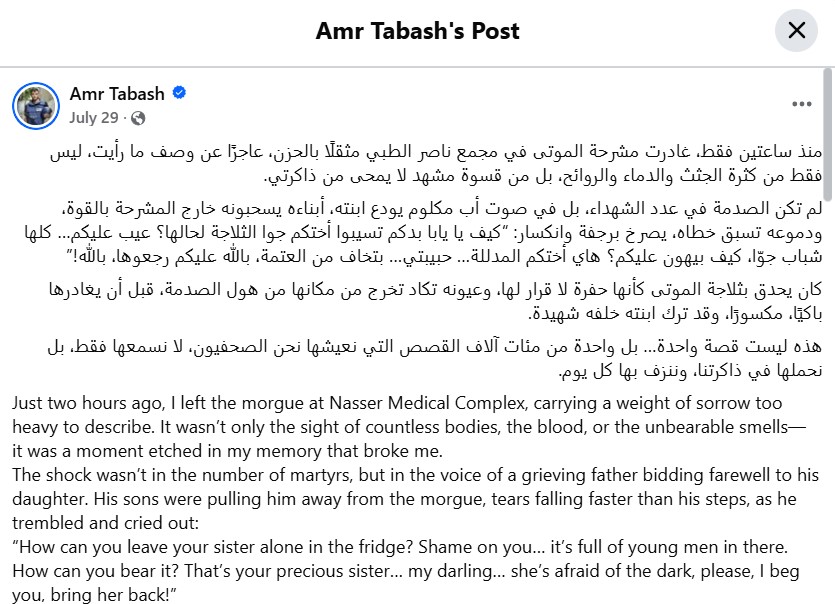The width and height of the screenshot is (835, 604).
Task: Click the blue verified badge icon
Action: [x=179, y=93]
